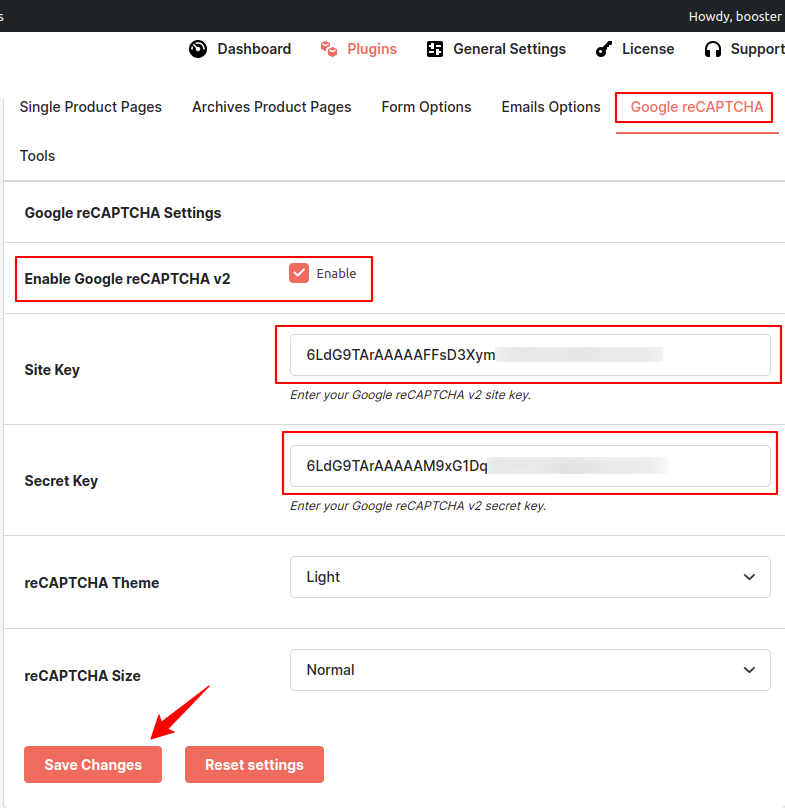Click the Secret Key label
This screenshot has width=785, height=808.
(61, 481)
